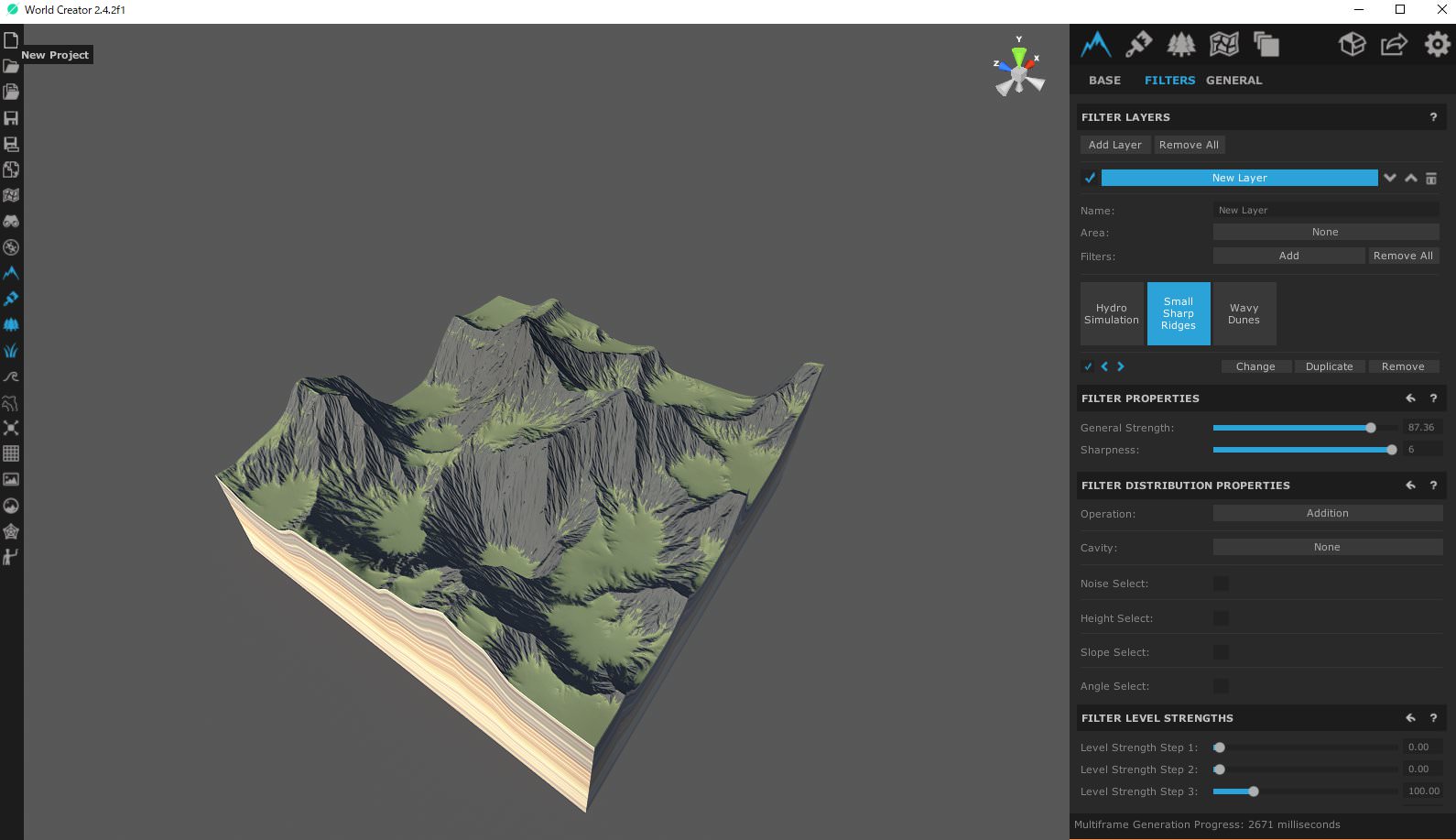Click the New Project page icon

[x=11, y=40]
